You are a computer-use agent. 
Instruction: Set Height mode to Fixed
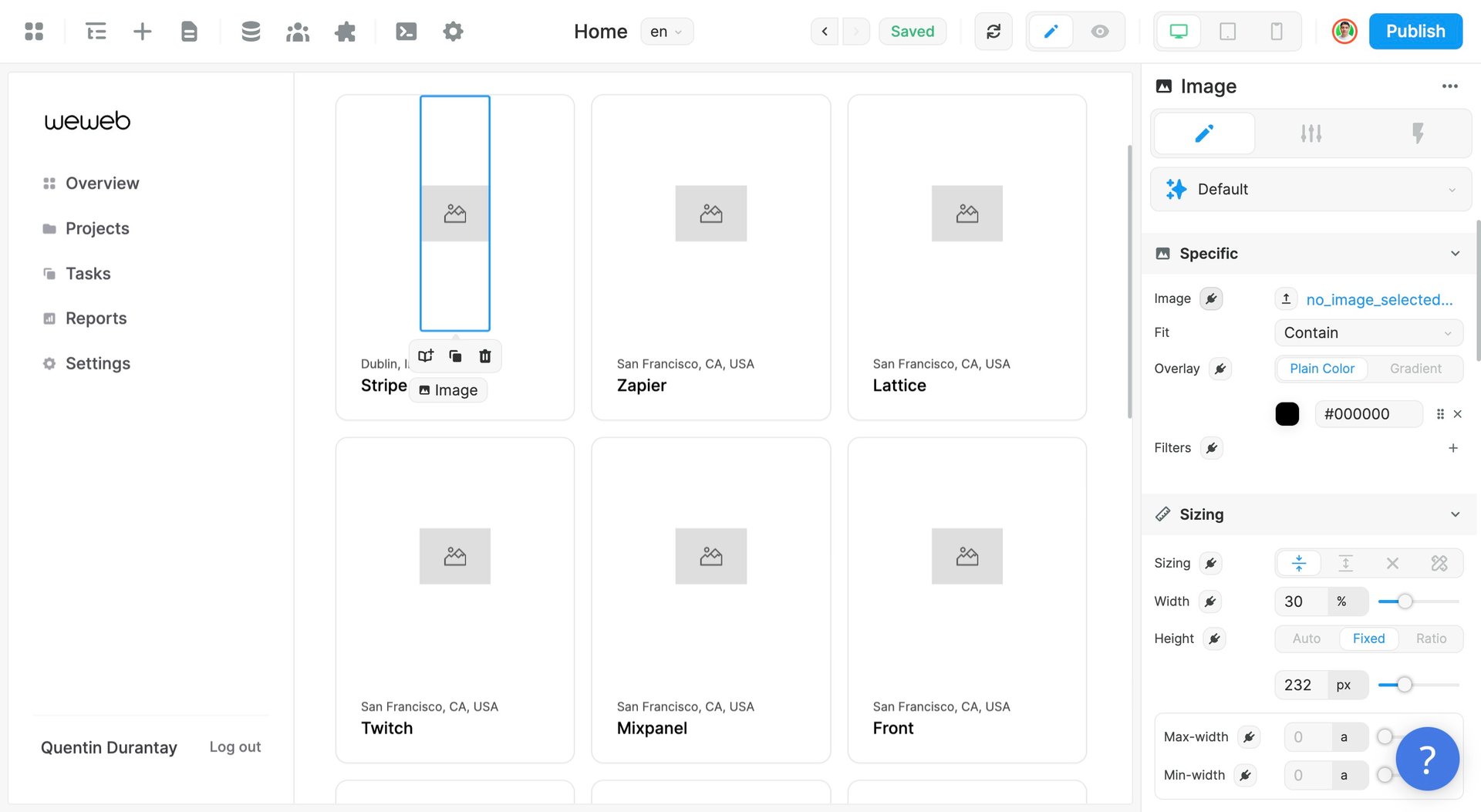(1369, 638)
